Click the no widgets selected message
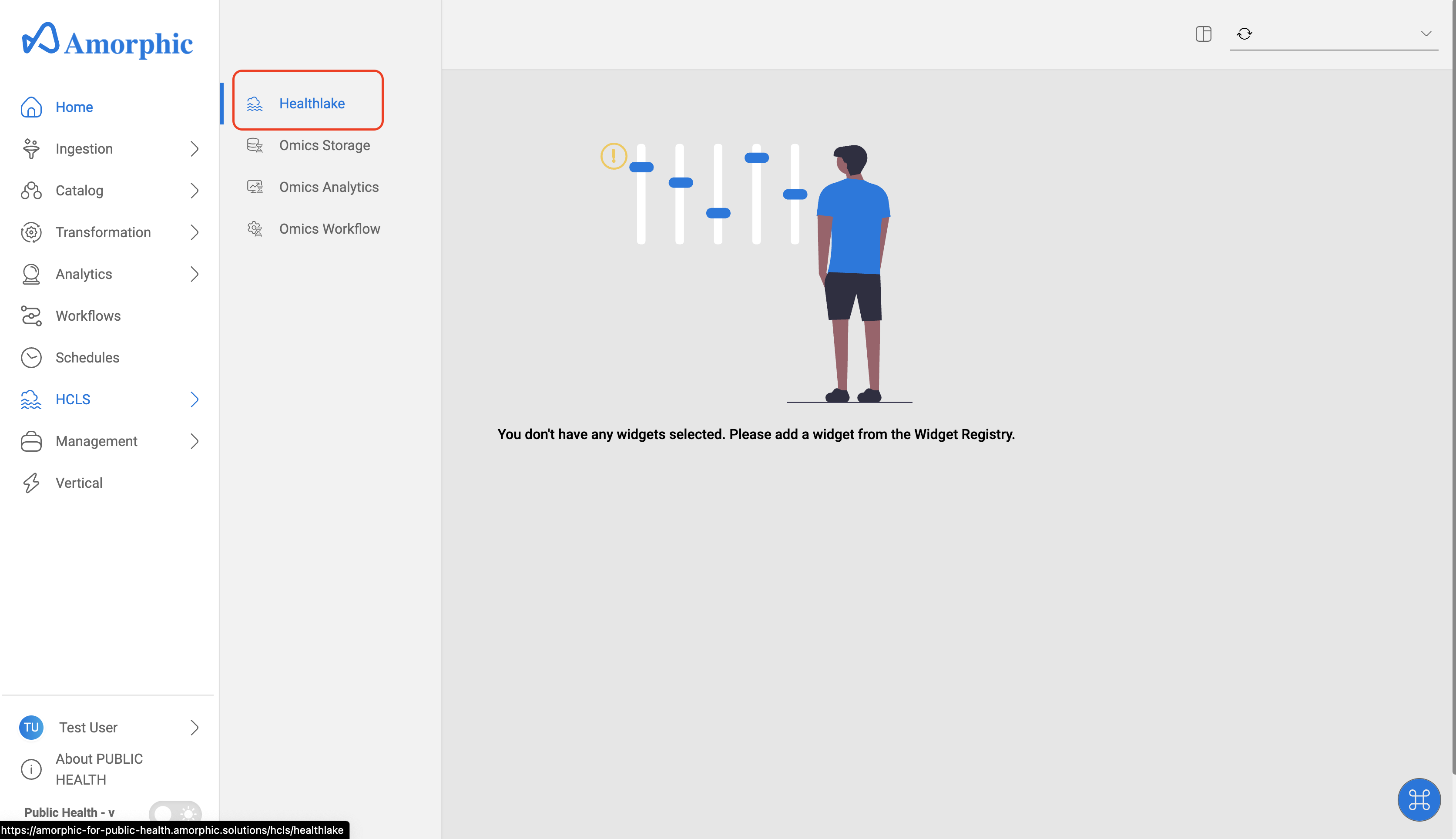Image resolution: width=1456 pixels, height=839 pixels. (x=756, y=434)
